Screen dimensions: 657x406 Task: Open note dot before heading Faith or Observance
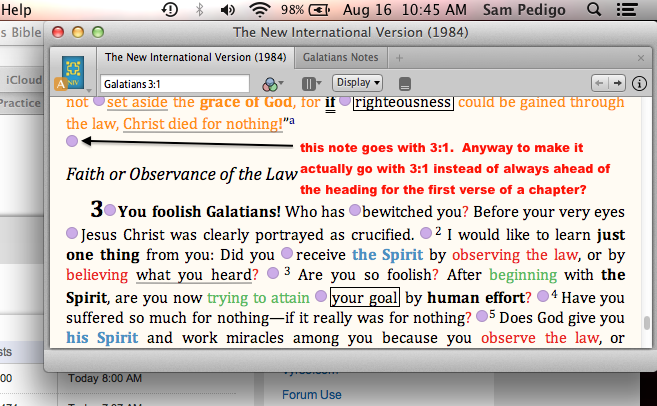72,141
